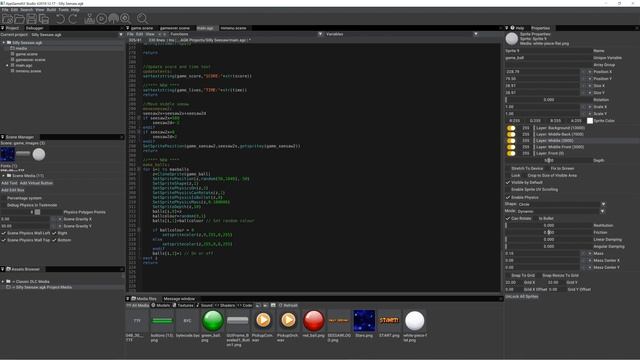The height and width of the screenshot is (360, 640).
Task: Click the New Project toolbar icon
Action: [7, 18]
